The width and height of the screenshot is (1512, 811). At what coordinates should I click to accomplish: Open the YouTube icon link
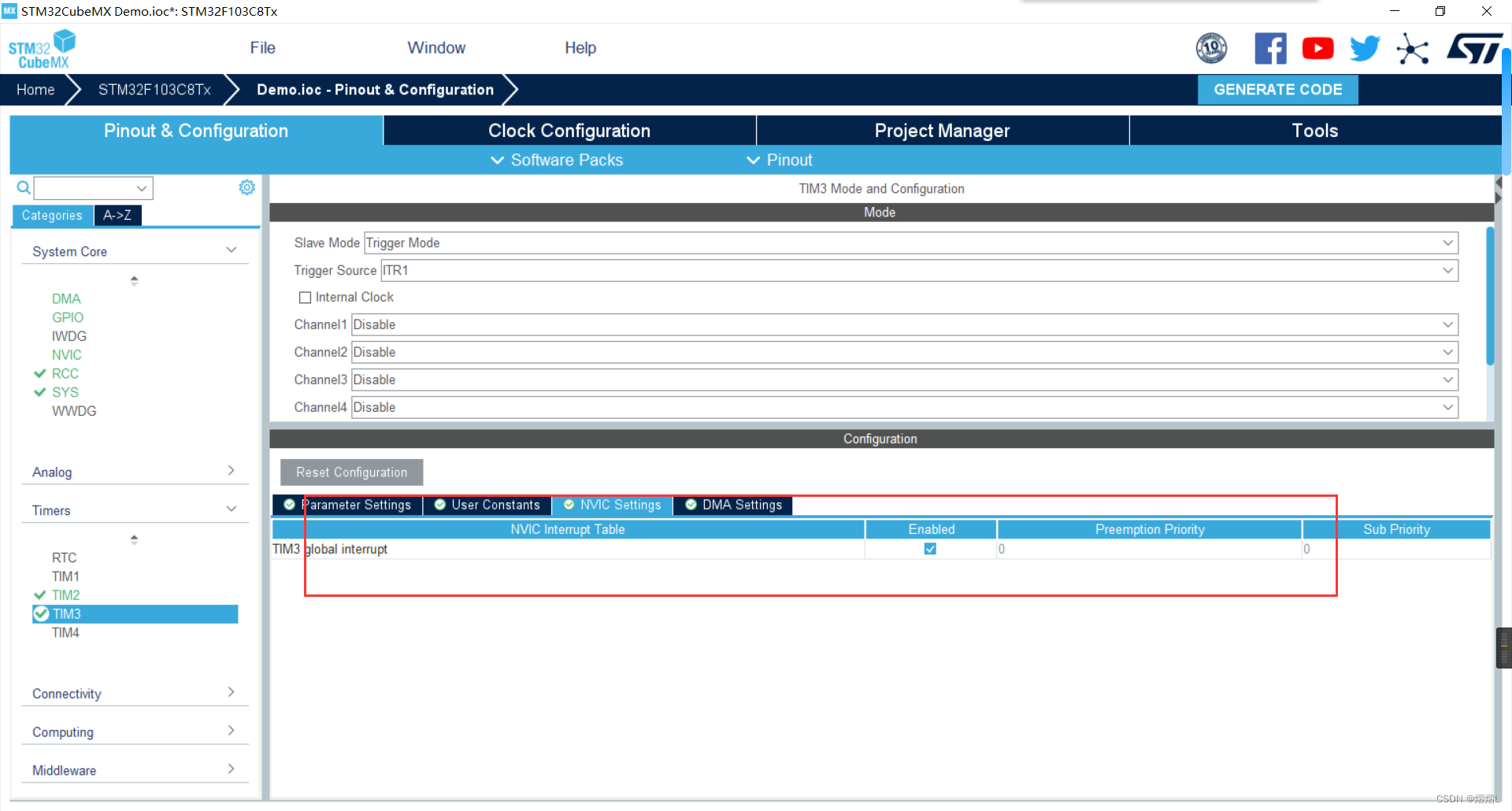[1317, 49]
